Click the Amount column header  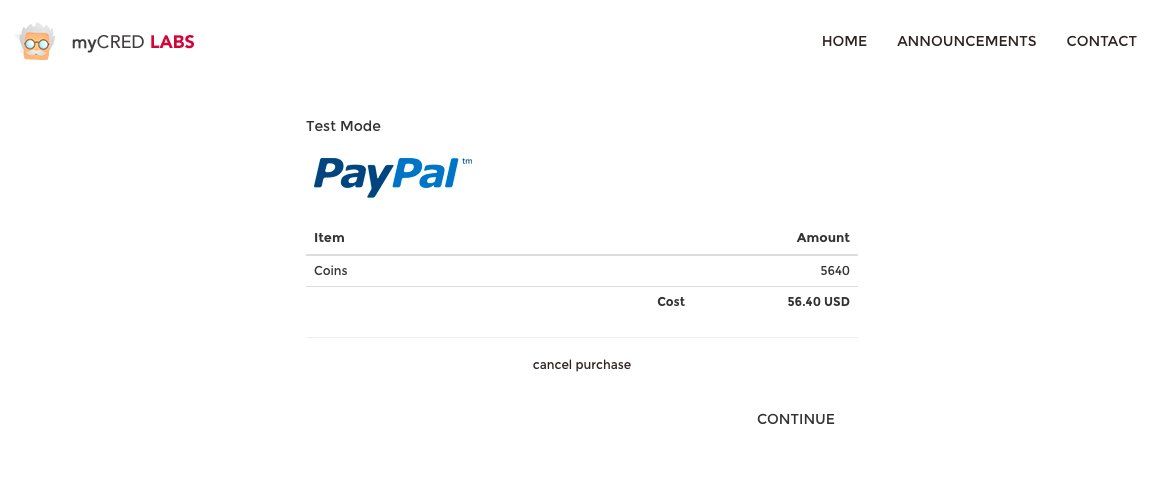click(x=822, y=238)
